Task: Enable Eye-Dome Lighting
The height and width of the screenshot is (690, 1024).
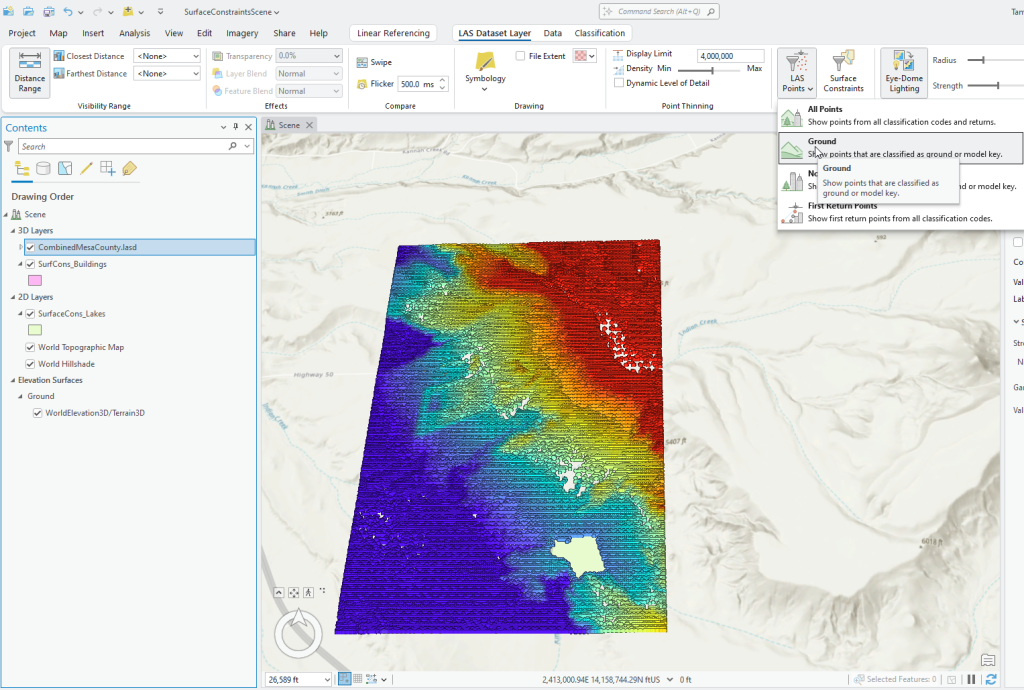Action: click(902, 71)
